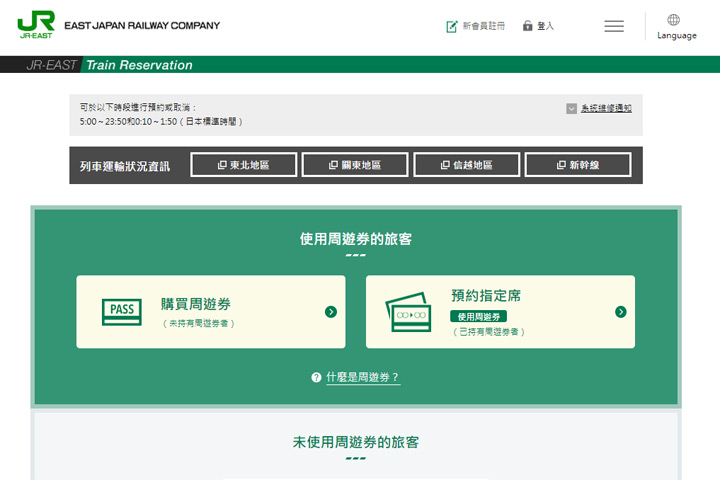Click （已持有周遊券者） subtitle text

click(x=489, y=332)
